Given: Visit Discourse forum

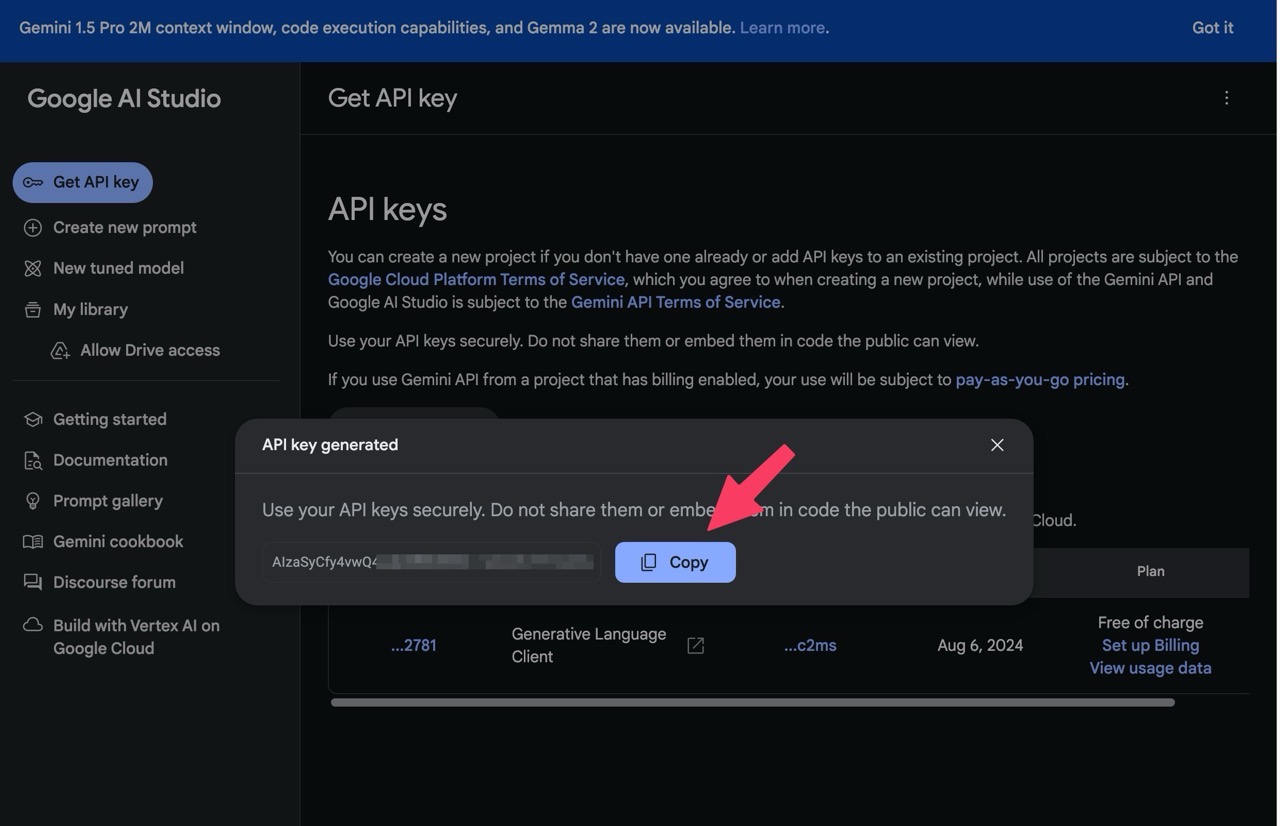Looking at the screenshot, I should click(x=114, y=583).
